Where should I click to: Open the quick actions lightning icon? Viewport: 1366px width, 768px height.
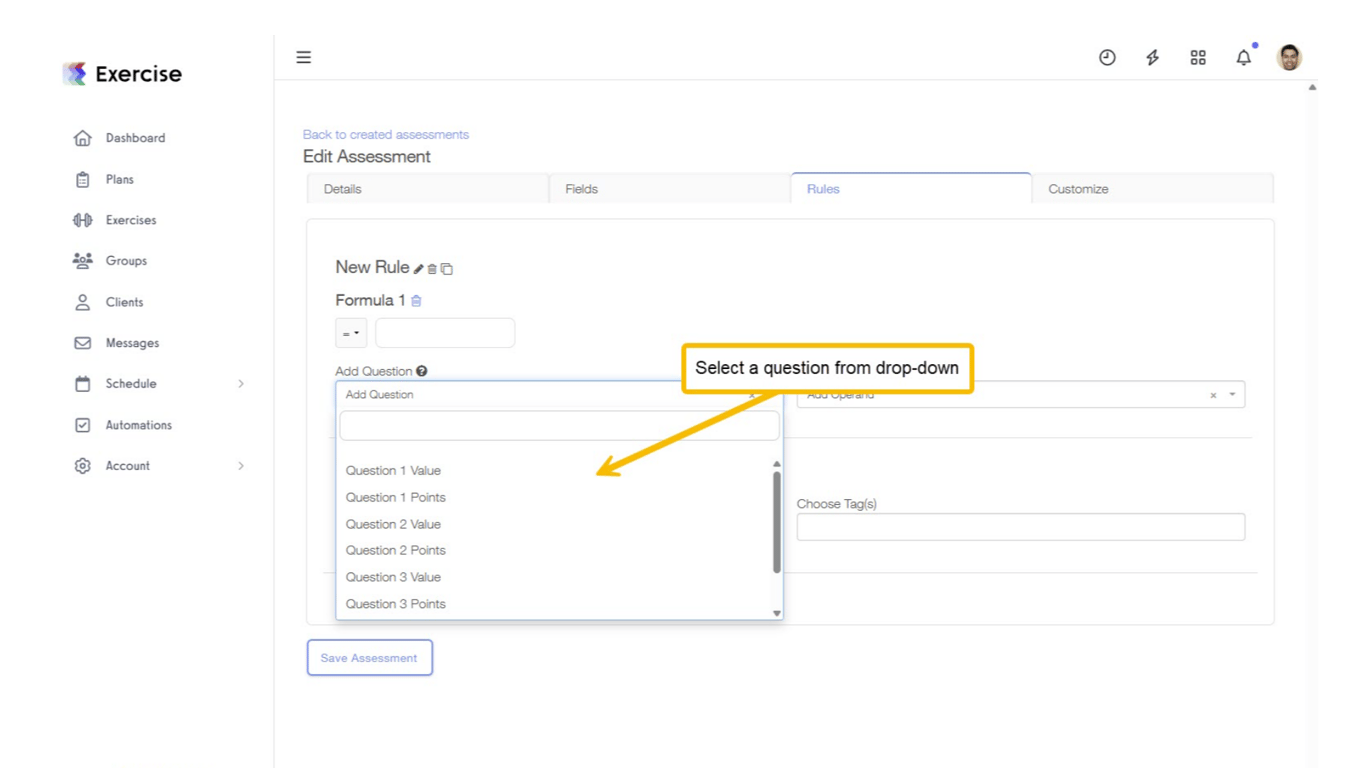click(1152, 57)
